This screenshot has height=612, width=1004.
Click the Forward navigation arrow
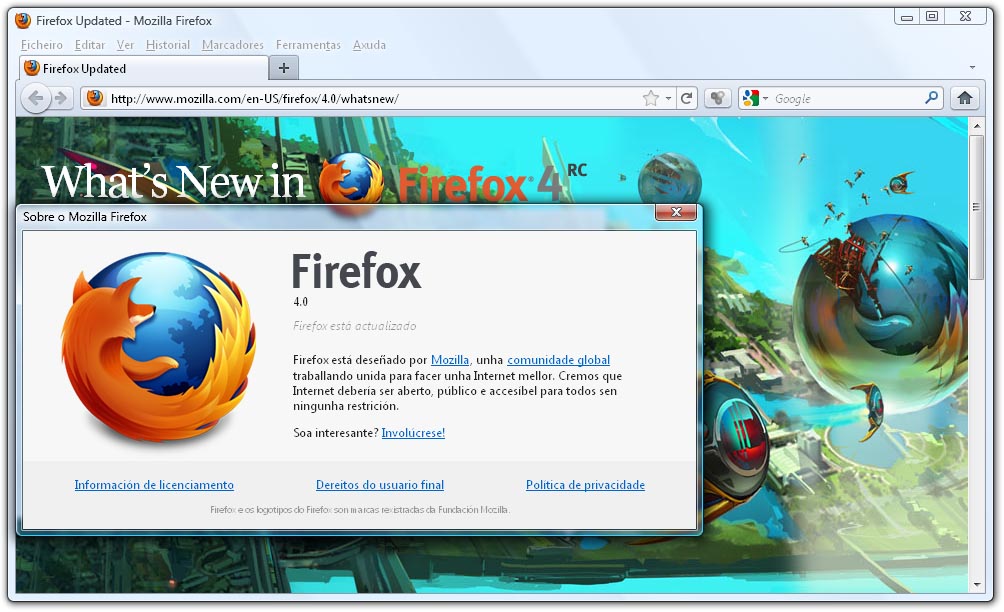click(x=61, y=98)
